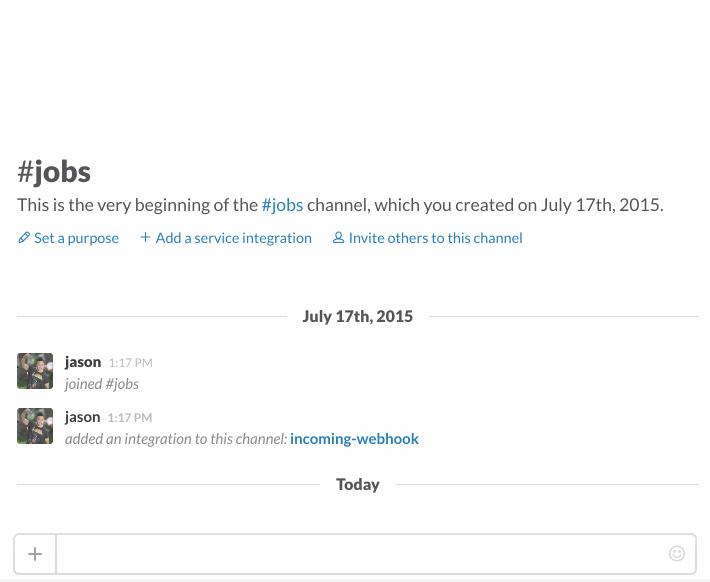Click the person icon before Invite others

click(x=338, y=238)
